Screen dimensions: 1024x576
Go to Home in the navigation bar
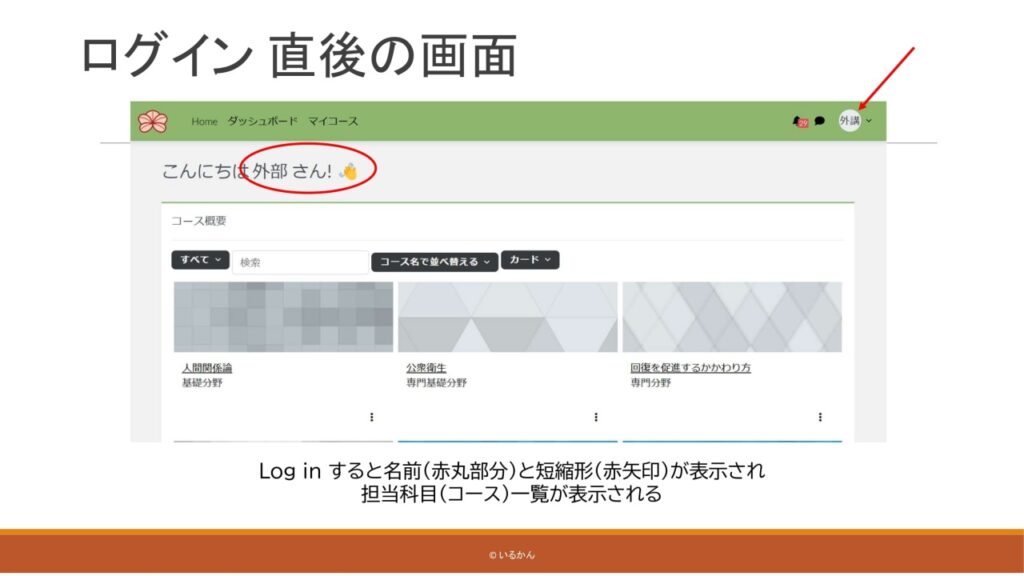pyautogui.click(x=204, y=121)
